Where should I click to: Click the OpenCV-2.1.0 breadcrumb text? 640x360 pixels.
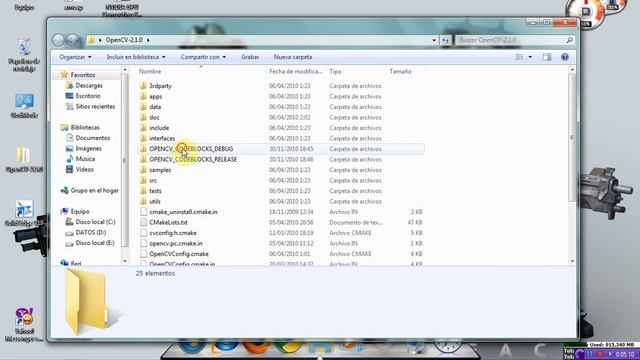(124, 40)
